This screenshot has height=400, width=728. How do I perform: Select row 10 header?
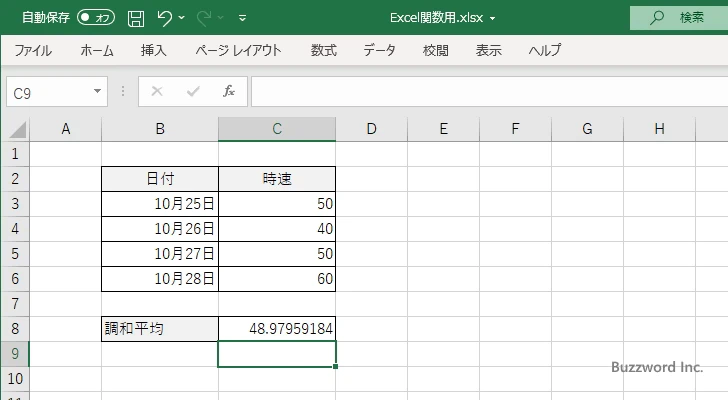pos(15,379)
